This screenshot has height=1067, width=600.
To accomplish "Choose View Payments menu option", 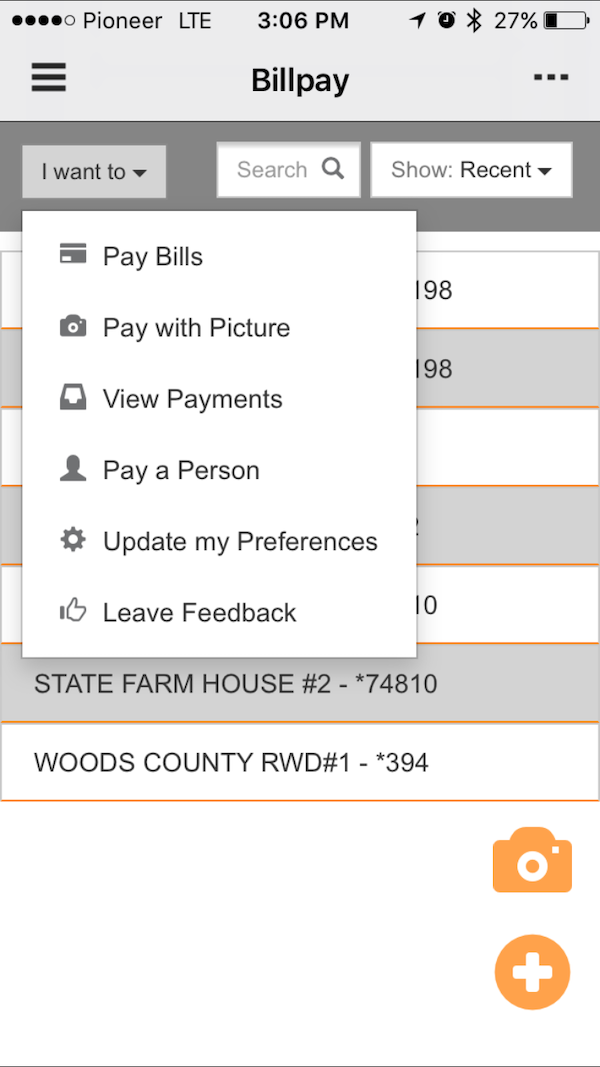I will [x=193, y=399].
